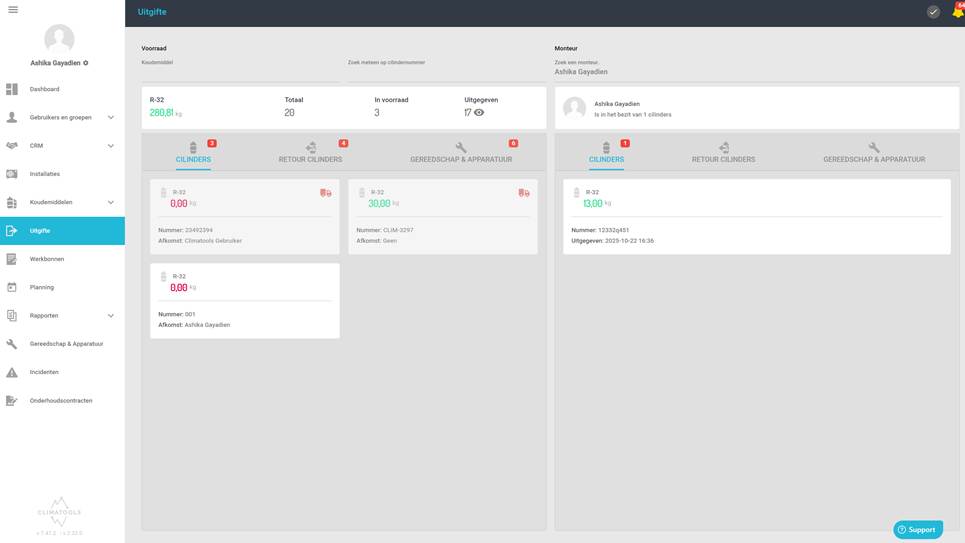This screenshot has width=965, height=543.
Task: Select Retour Cilinders tab in Monteur panel
Action: point(723,153)
